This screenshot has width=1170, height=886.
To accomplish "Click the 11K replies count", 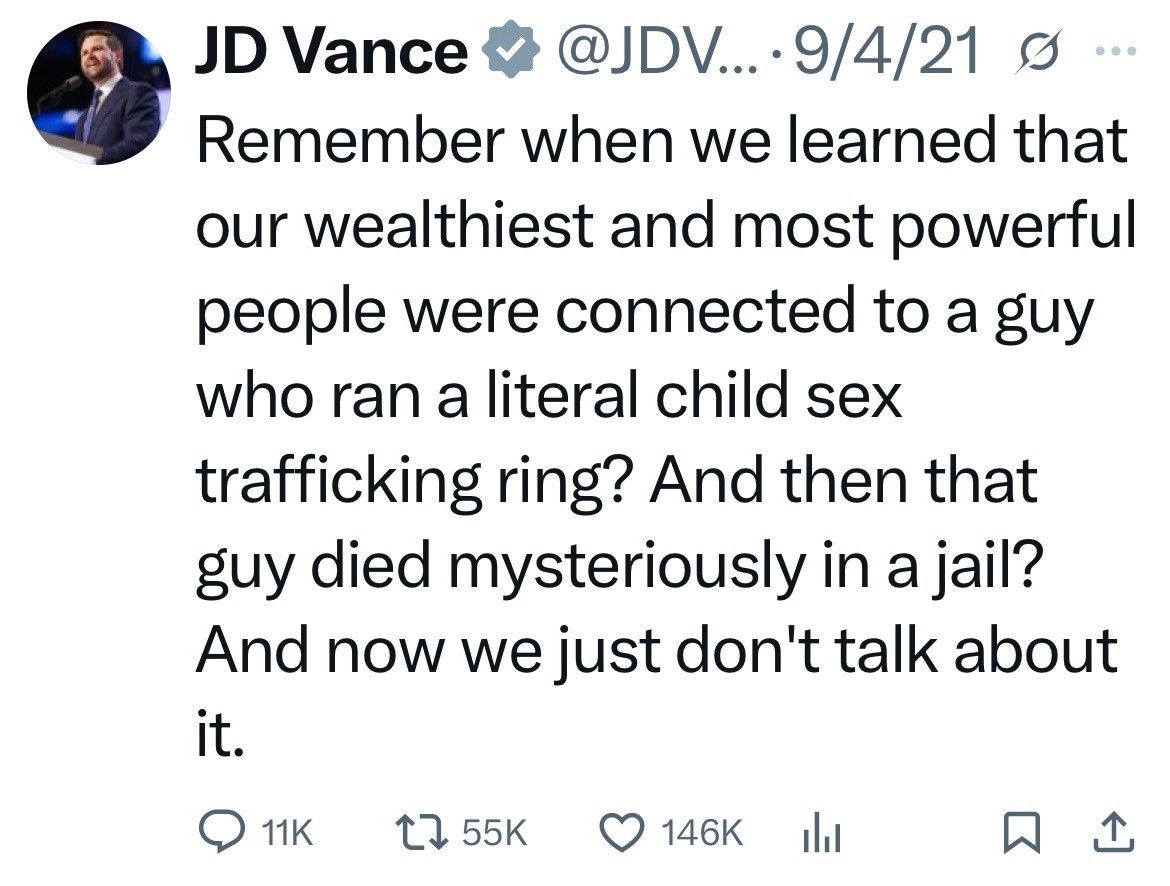I will tap(286, 832).
